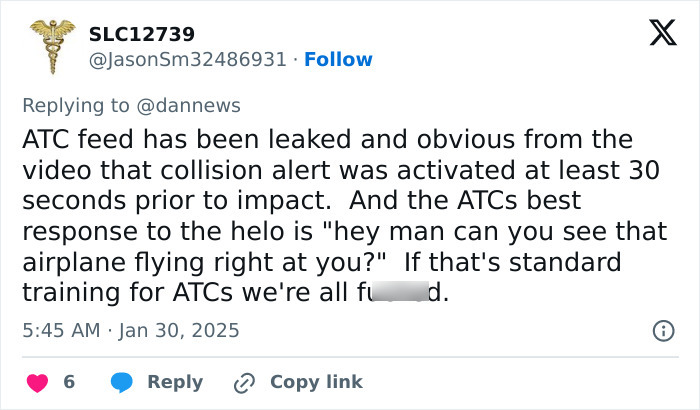This screenshot has height=410, width=700.
Task: Open the @dannews mention
Action: pos(188,106)
